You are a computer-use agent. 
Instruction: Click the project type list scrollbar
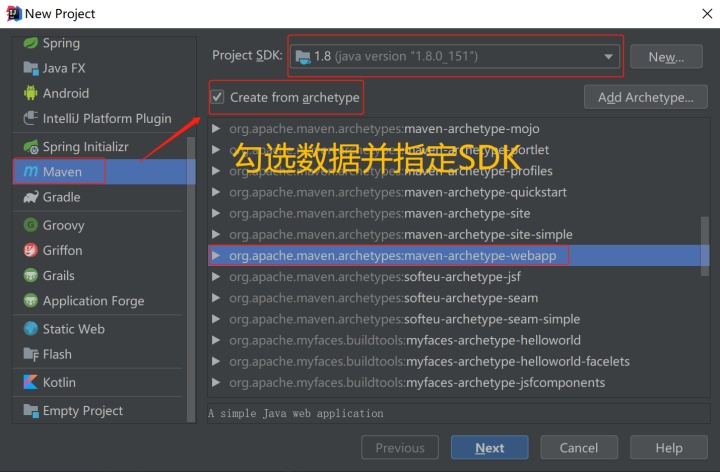coord(191,278)
